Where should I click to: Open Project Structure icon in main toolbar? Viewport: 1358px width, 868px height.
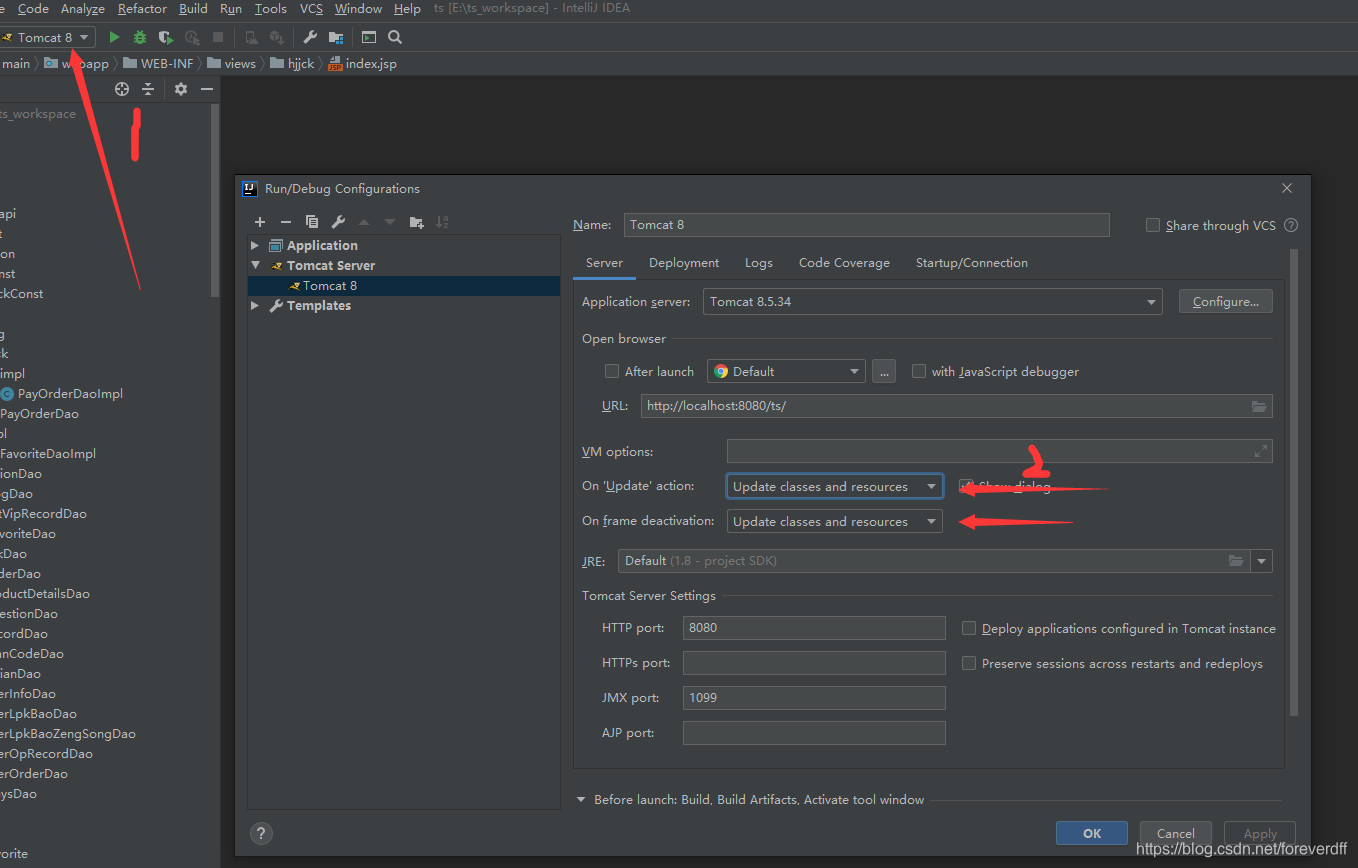(336, 37)
